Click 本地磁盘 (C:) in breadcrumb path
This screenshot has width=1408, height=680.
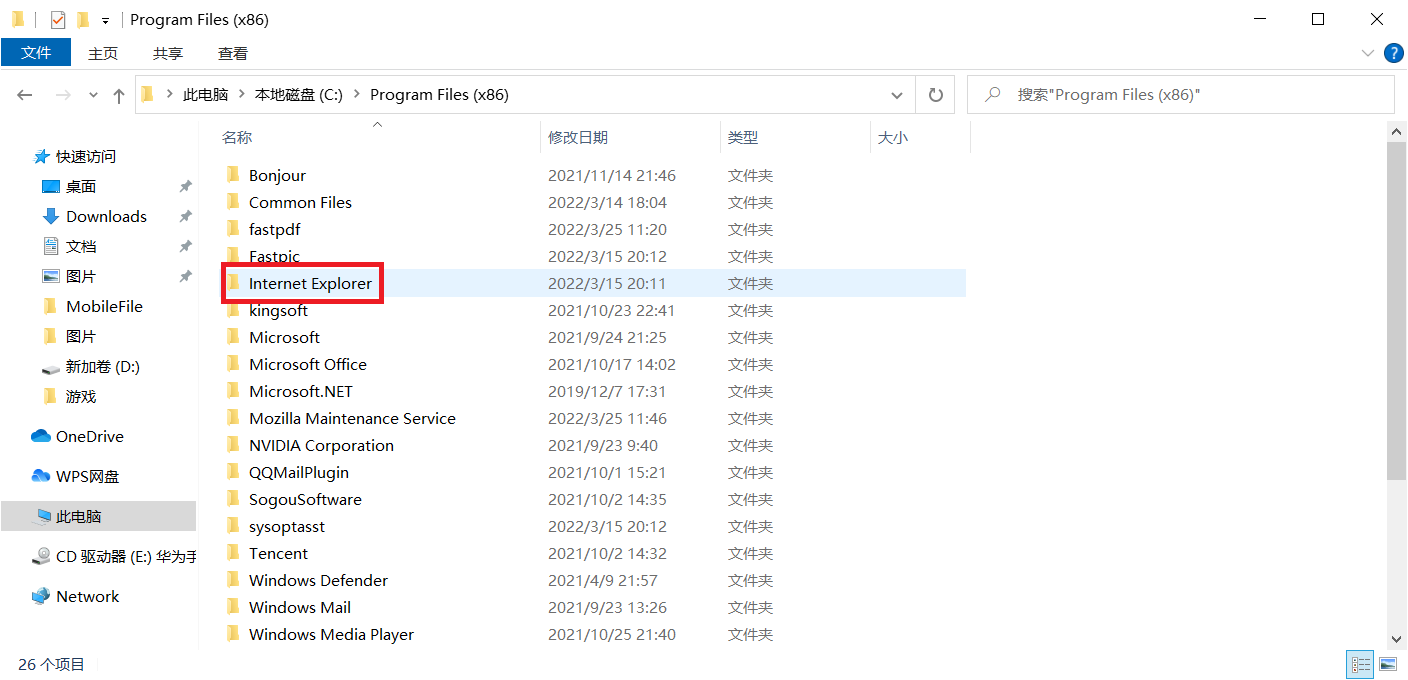(298, 95)
